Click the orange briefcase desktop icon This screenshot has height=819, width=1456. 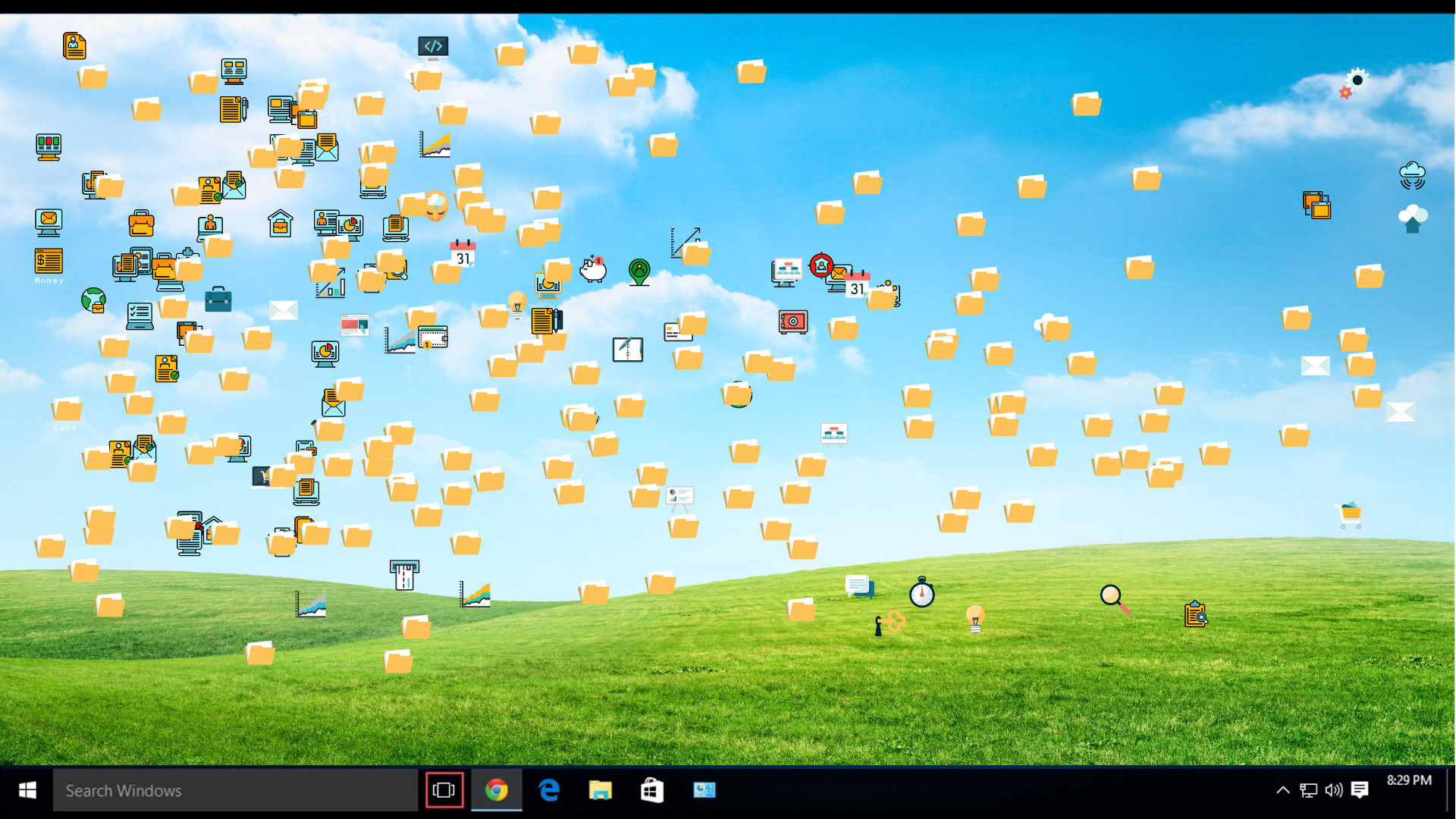(141, 223)
